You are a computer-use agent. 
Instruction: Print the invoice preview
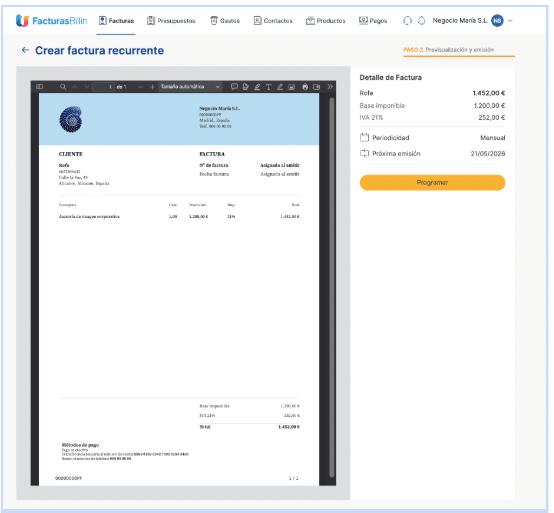[x=305, y=87]
